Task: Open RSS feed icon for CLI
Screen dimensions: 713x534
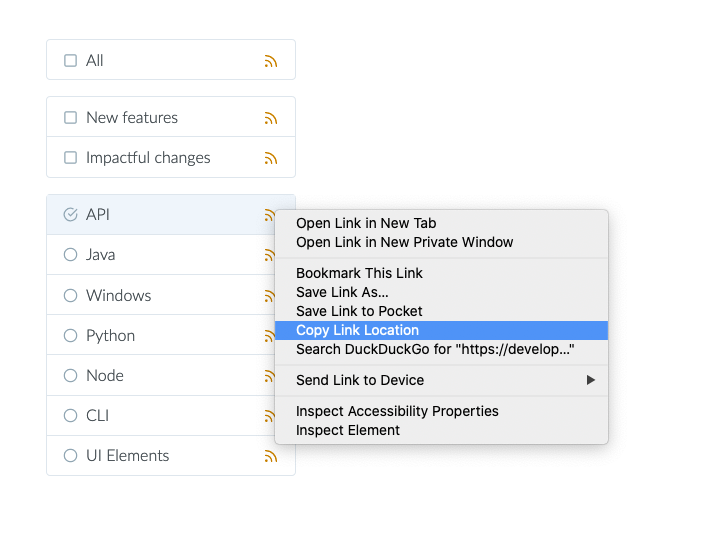Action: click(x=269, y=416)
